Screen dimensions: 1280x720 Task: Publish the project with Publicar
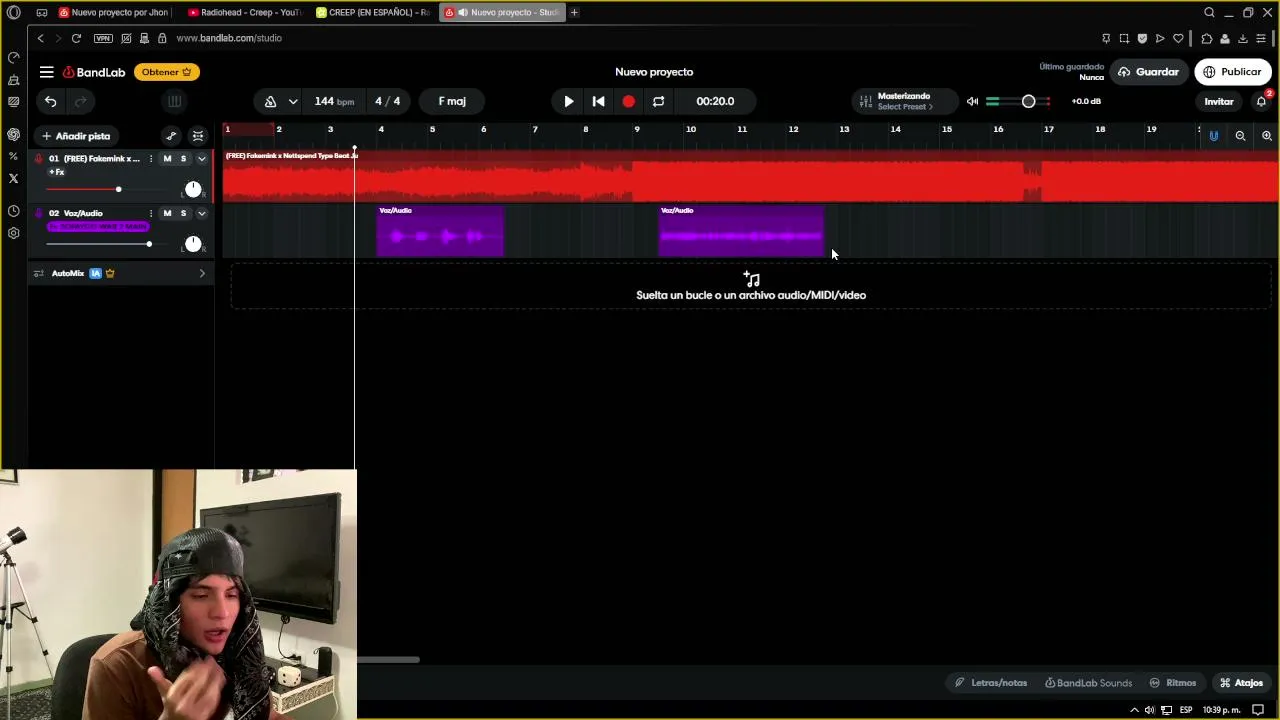tap(1232, 72)
